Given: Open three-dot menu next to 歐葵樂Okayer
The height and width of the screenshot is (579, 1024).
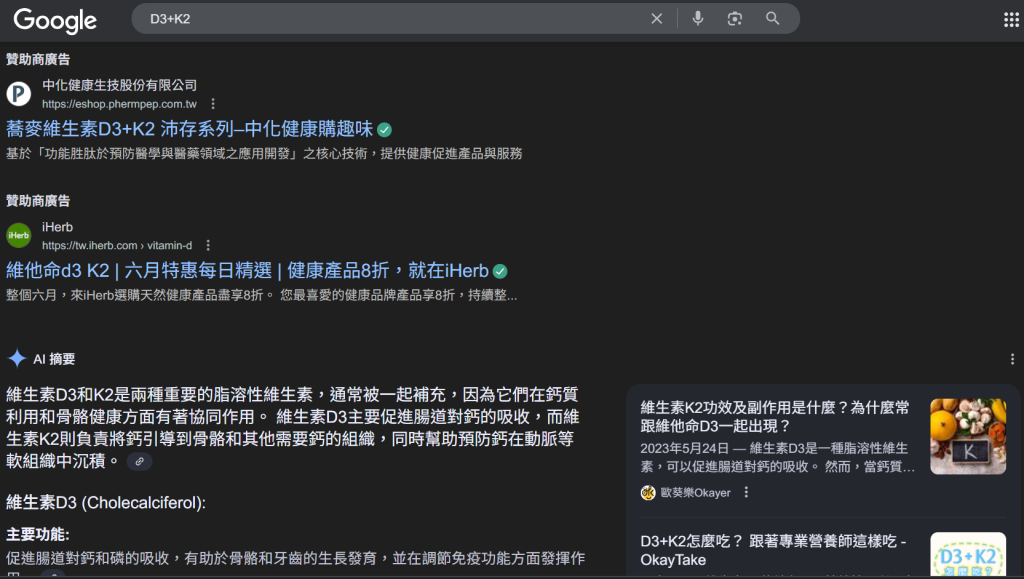Looking at the screenshot, I should click(x=746, y=492).
